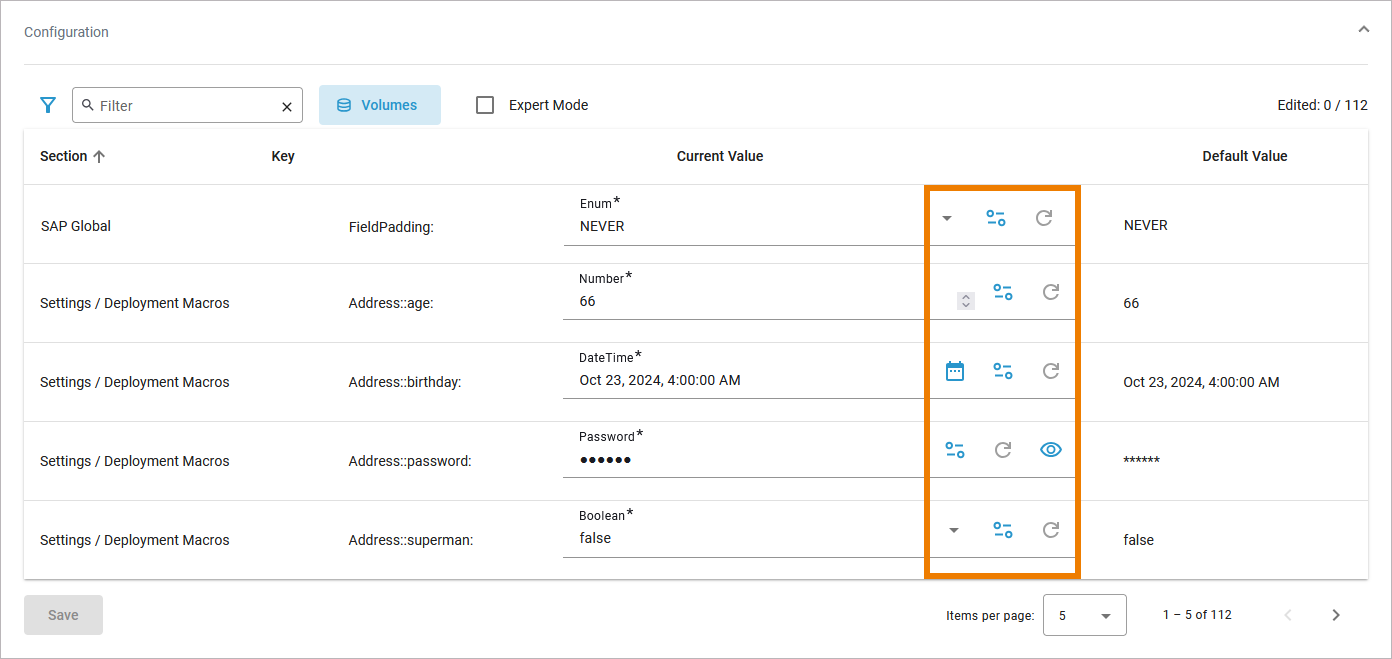Show the Address::password value with eye icon
This screenshot has width=1392, height=659.
(x=1050, y=450)
